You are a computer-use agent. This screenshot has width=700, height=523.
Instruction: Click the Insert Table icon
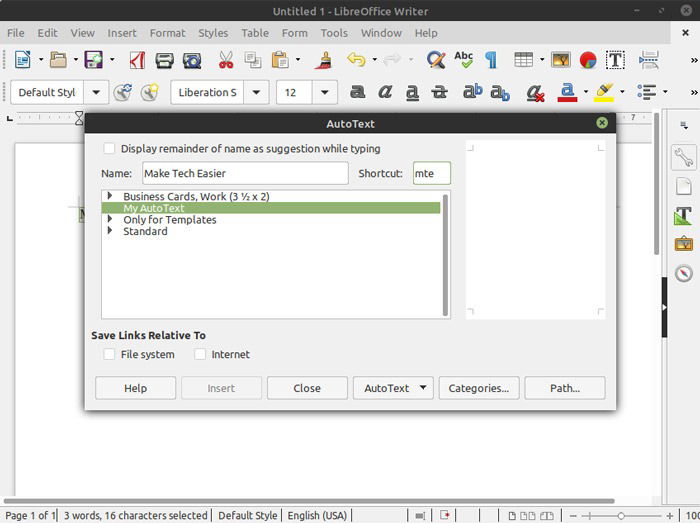click(x=523, y=59)
